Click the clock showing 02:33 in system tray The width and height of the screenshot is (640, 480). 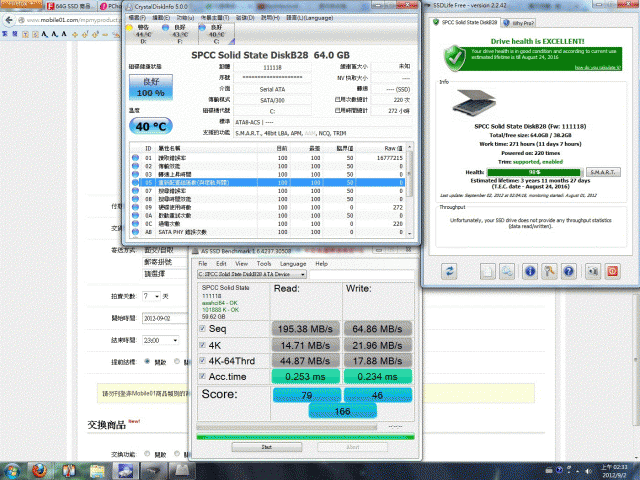click(x=614, y=471)
